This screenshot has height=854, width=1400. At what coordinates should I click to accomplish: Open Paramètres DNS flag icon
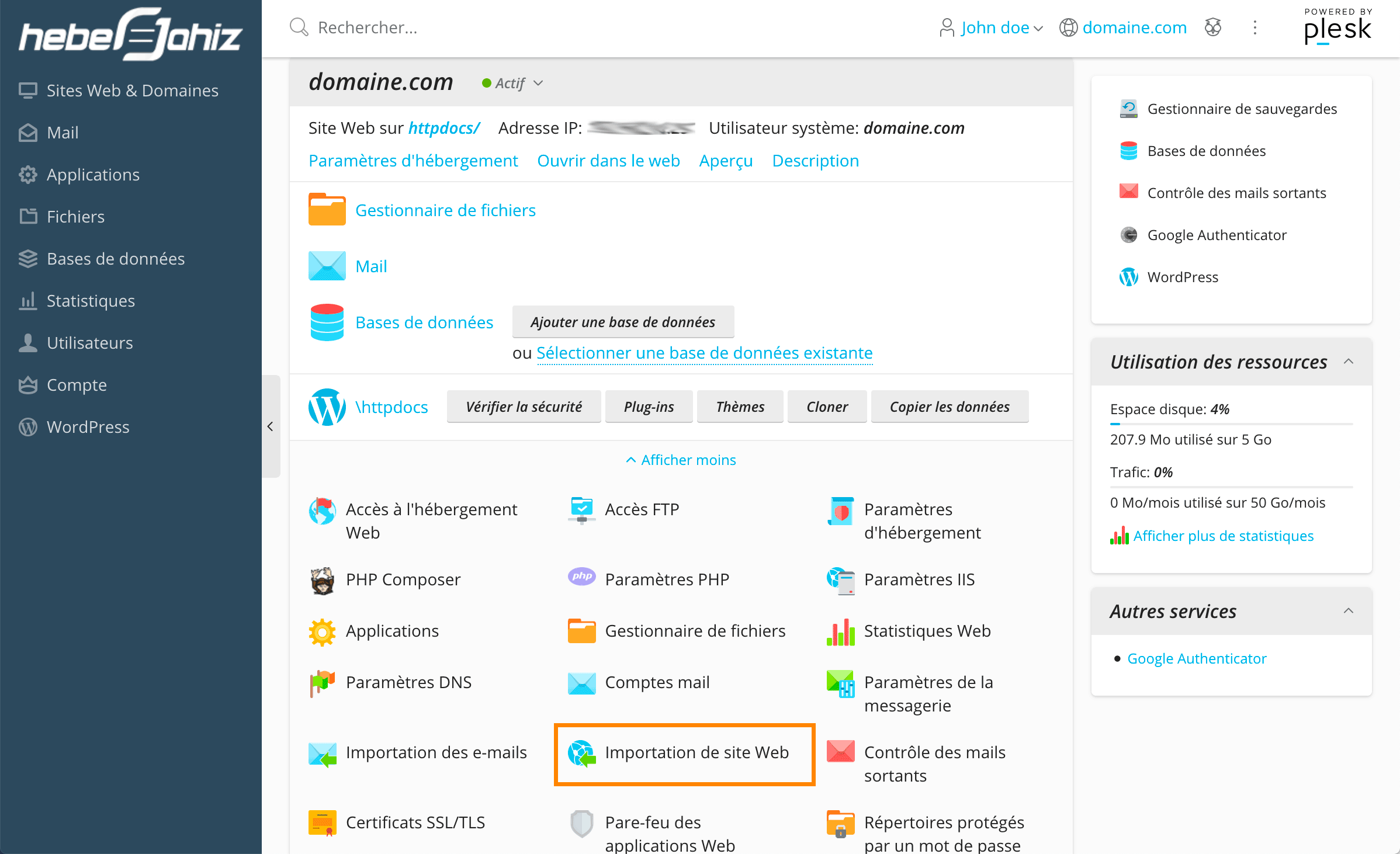pos(322,683)
